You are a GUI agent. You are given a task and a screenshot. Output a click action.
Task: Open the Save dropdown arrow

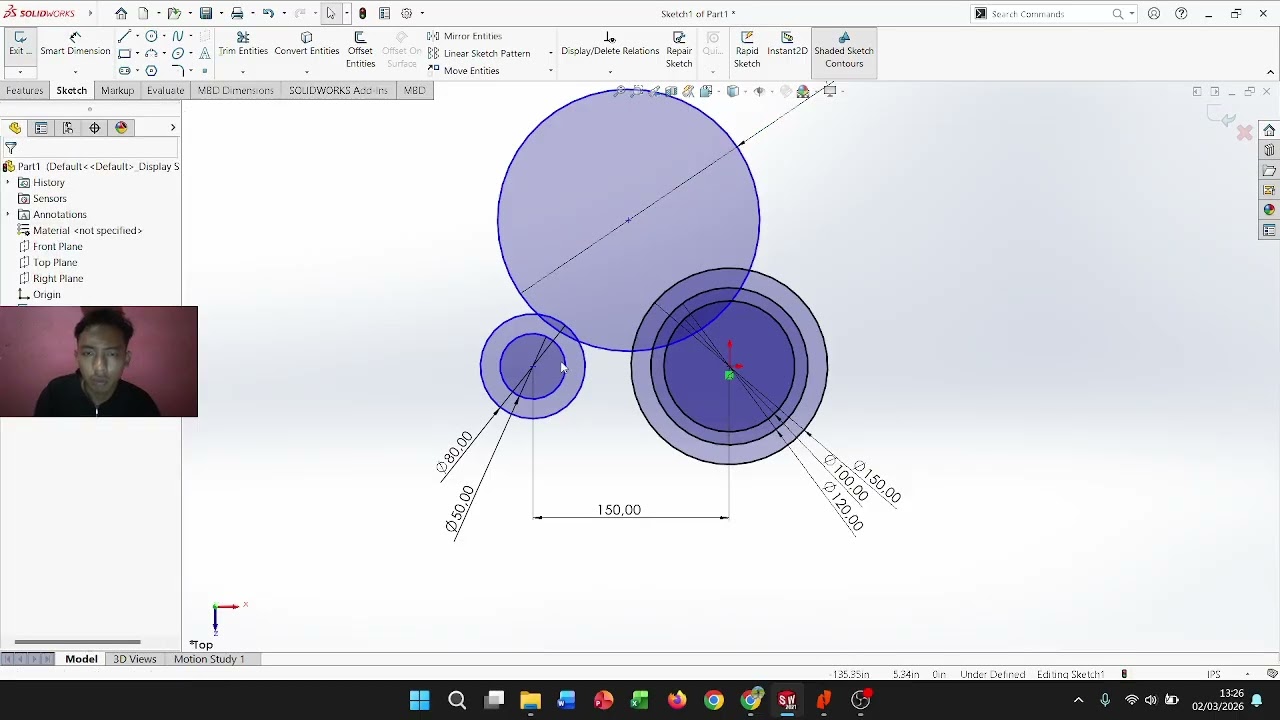coord(221,14)
